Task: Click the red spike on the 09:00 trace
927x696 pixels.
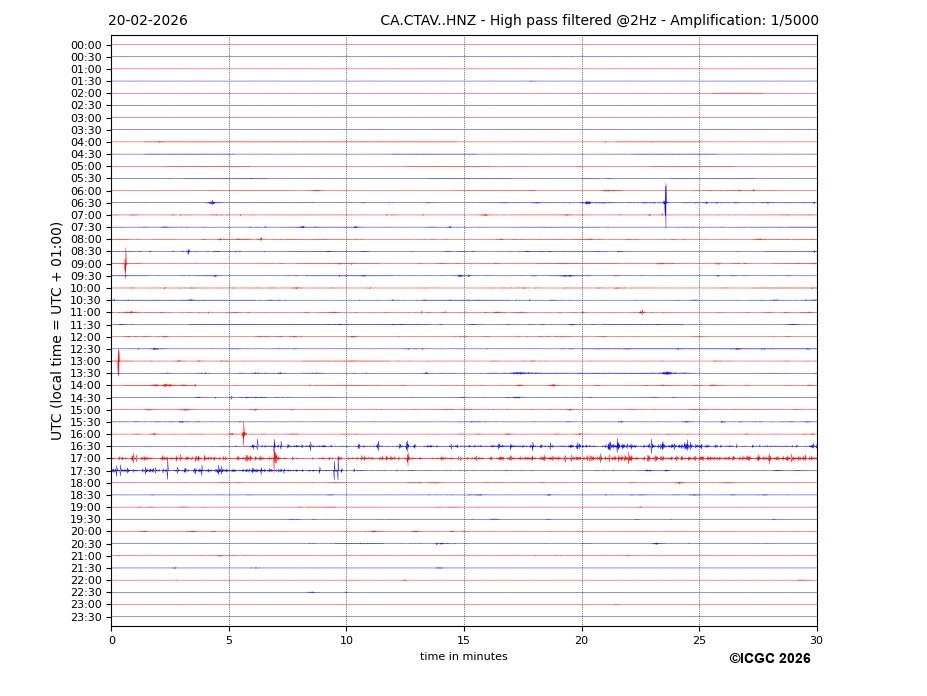Action: point(125,264)
